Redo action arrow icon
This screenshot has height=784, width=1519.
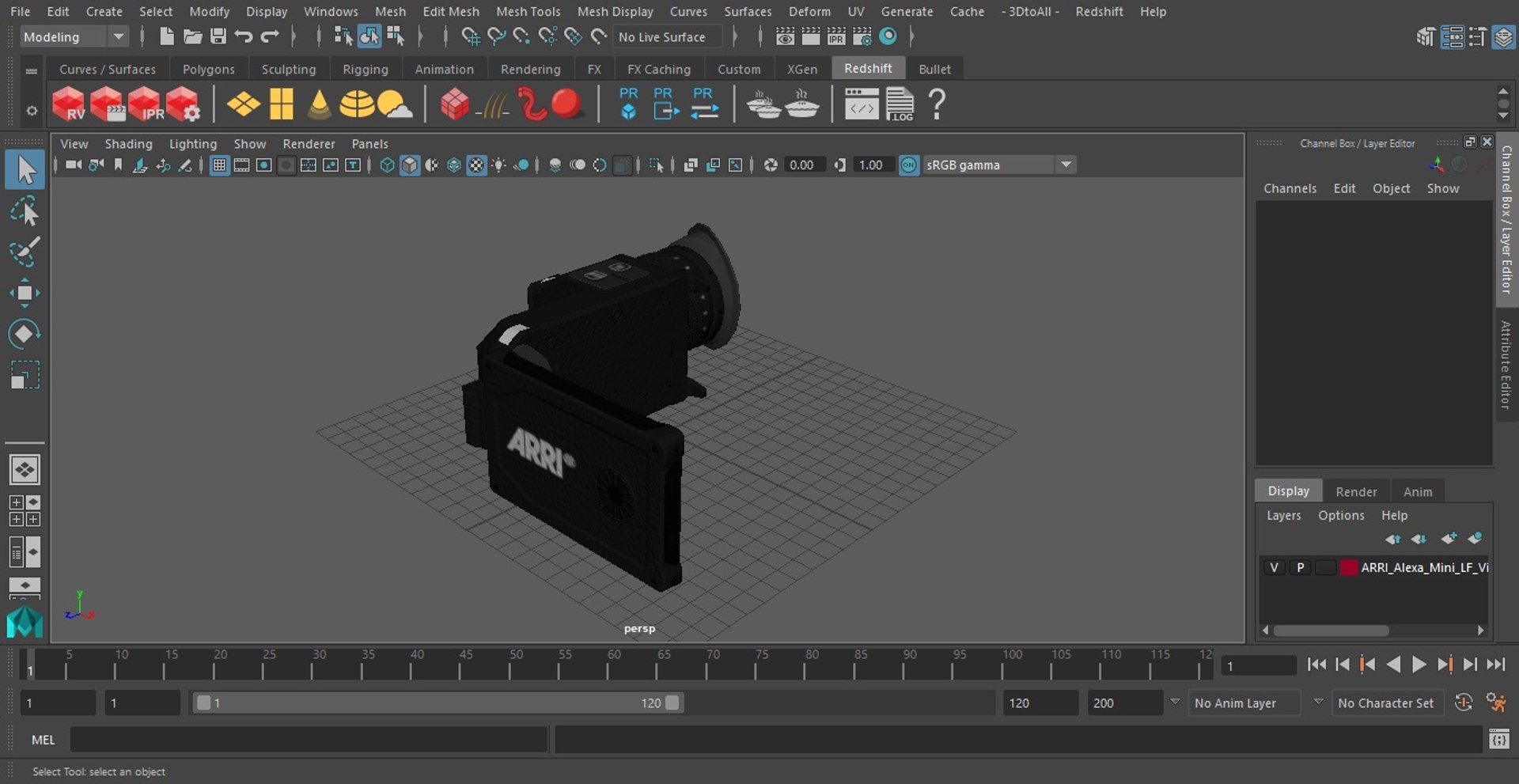pos(270,36)
